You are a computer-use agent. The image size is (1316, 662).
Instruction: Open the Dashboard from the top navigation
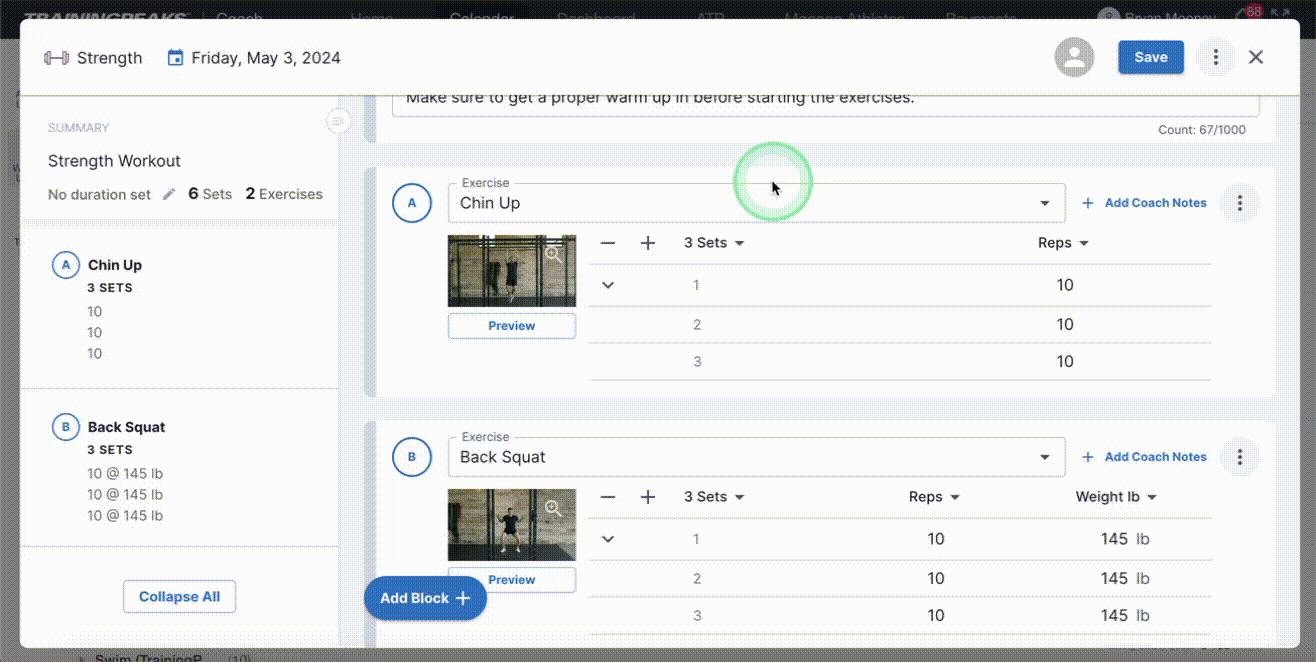(595, 17)
